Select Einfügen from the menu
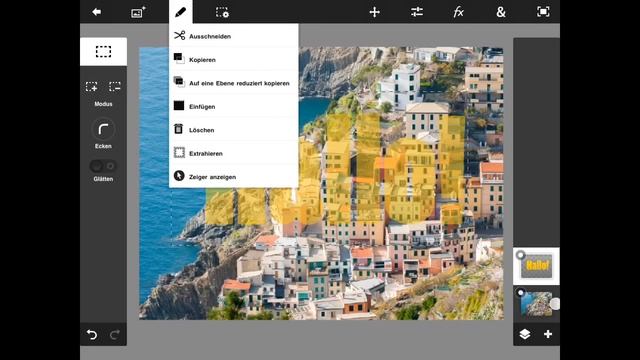Screen dimensions: 640x360 [233, 106]
